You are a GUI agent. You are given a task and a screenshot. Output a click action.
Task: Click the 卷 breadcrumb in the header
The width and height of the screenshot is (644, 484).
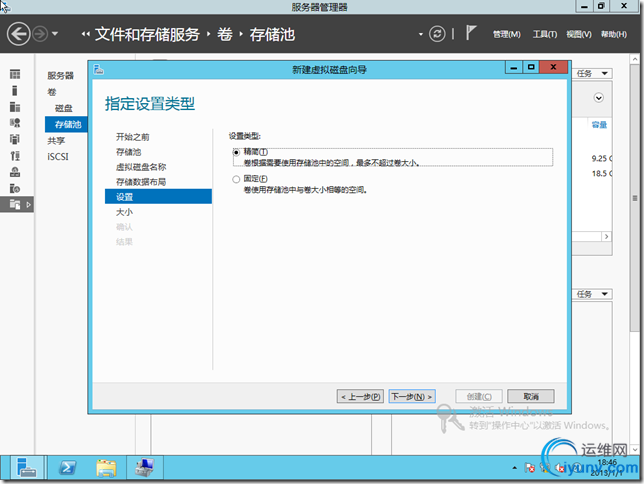225,35
